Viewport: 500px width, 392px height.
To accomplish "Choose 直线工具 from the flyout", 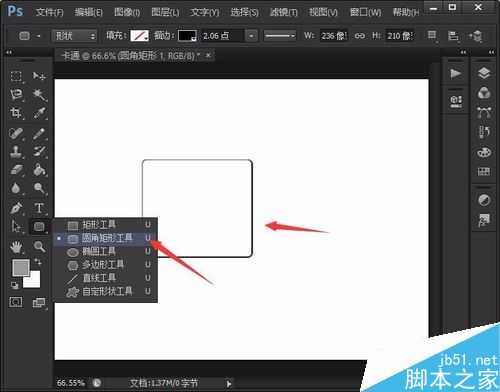I will [106, 278].
